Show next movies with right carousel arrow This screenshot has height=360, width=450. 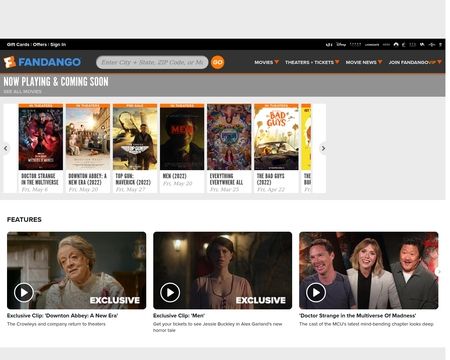(x=323, y=148)
